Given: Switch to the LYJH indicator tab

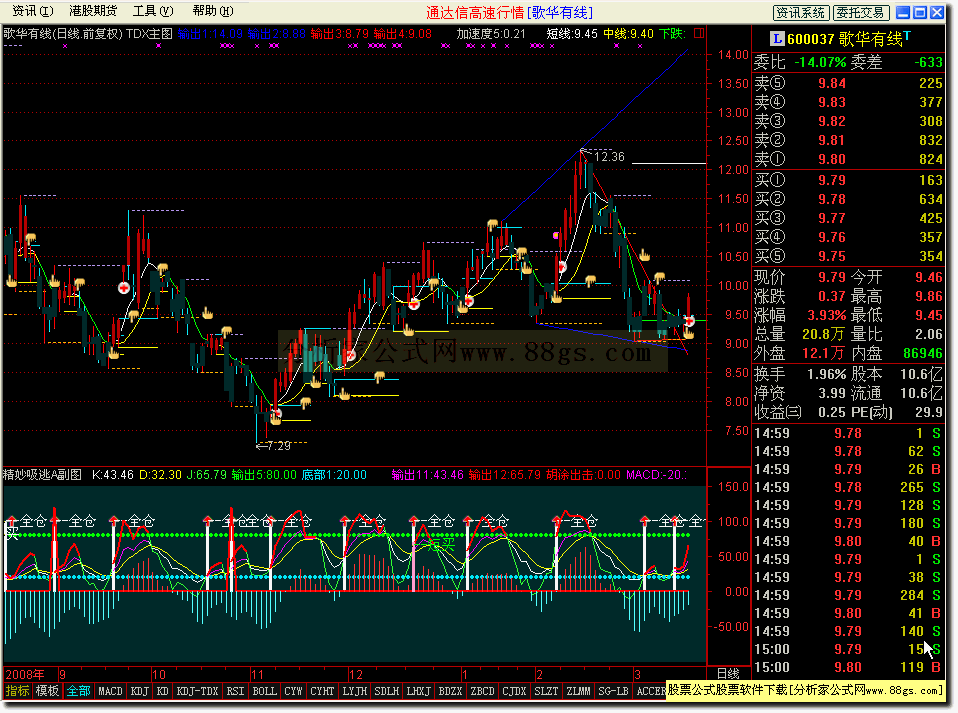Looking at the screenshot, I should click(354, 691).
